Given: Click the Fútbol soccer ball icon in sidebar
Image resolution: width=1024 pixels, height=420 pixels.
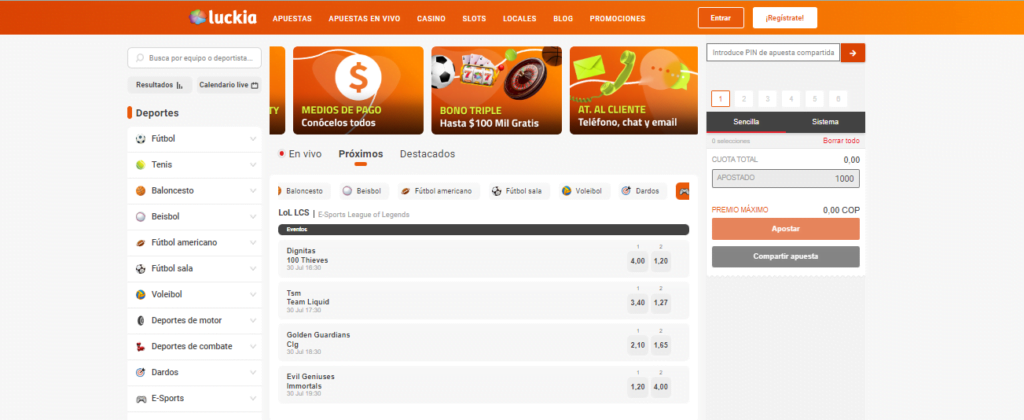Looking at the screenshot, I should coord(140,139).
